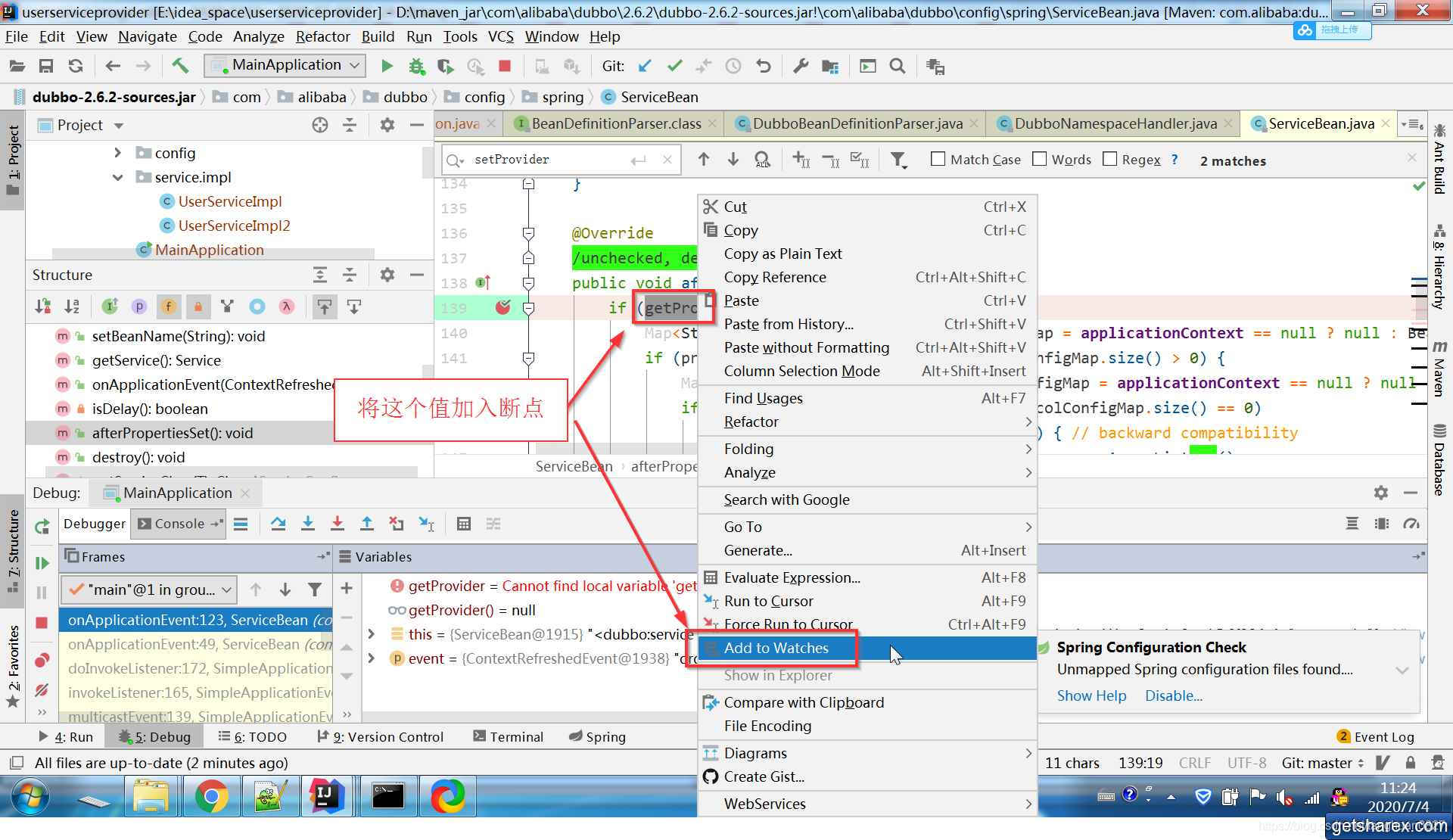Click the Disable... link in notification
The width and height of the screenshot is (1453, 840).
pos(1173,695)
